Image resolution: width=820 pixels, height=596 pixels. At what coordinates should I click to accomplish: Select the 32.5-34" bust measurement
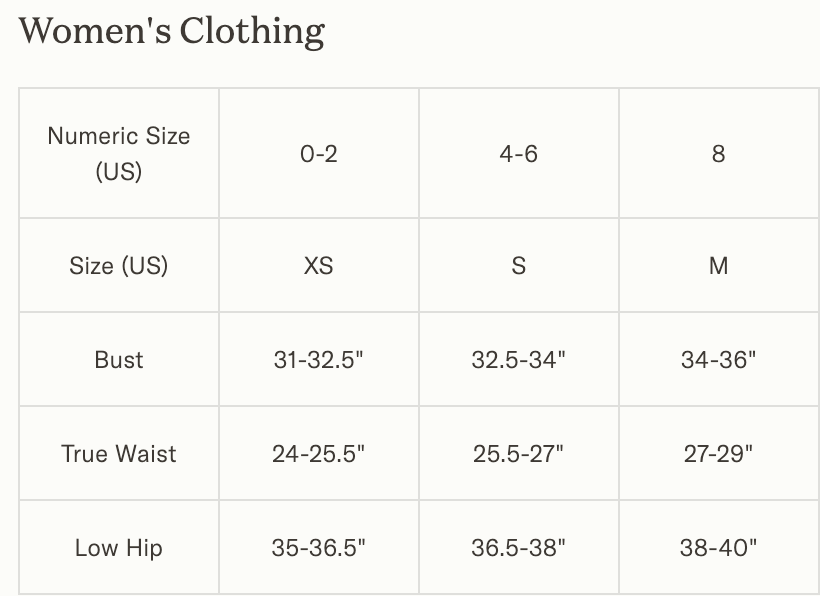[518, 360]
